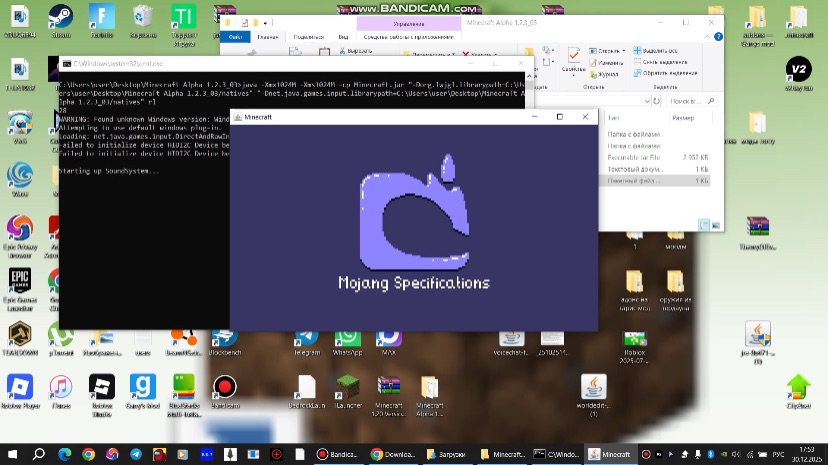Open the BlueStacks desktop shortcut
The image size is (828, 465).
click(184, 388)
